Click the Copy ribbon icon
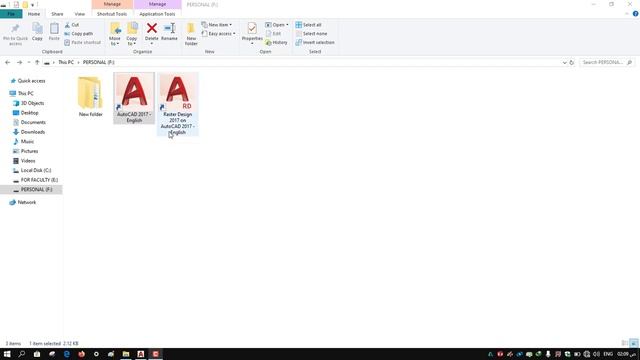This screenshot has height=360, width=640. point(37,32)
